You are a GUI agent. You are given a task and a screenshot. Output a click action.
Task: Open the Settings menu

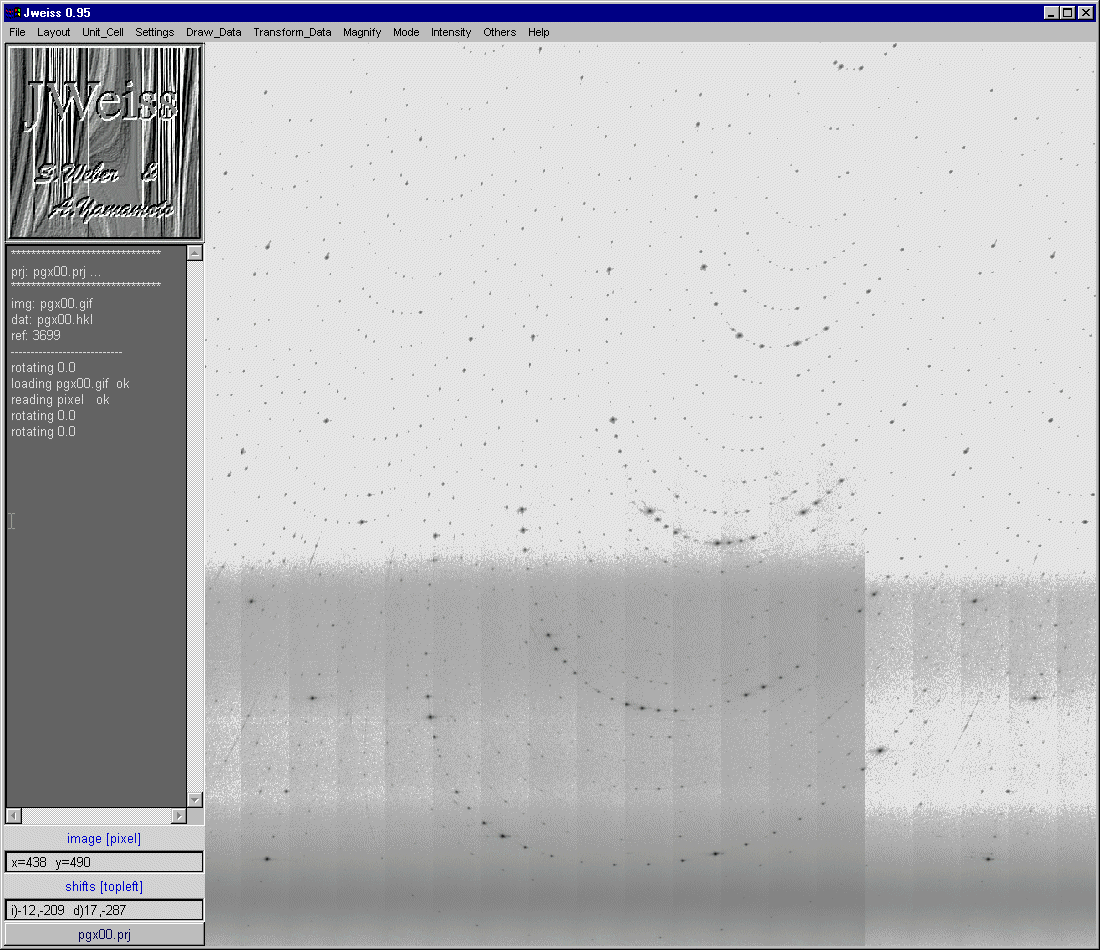154,32
